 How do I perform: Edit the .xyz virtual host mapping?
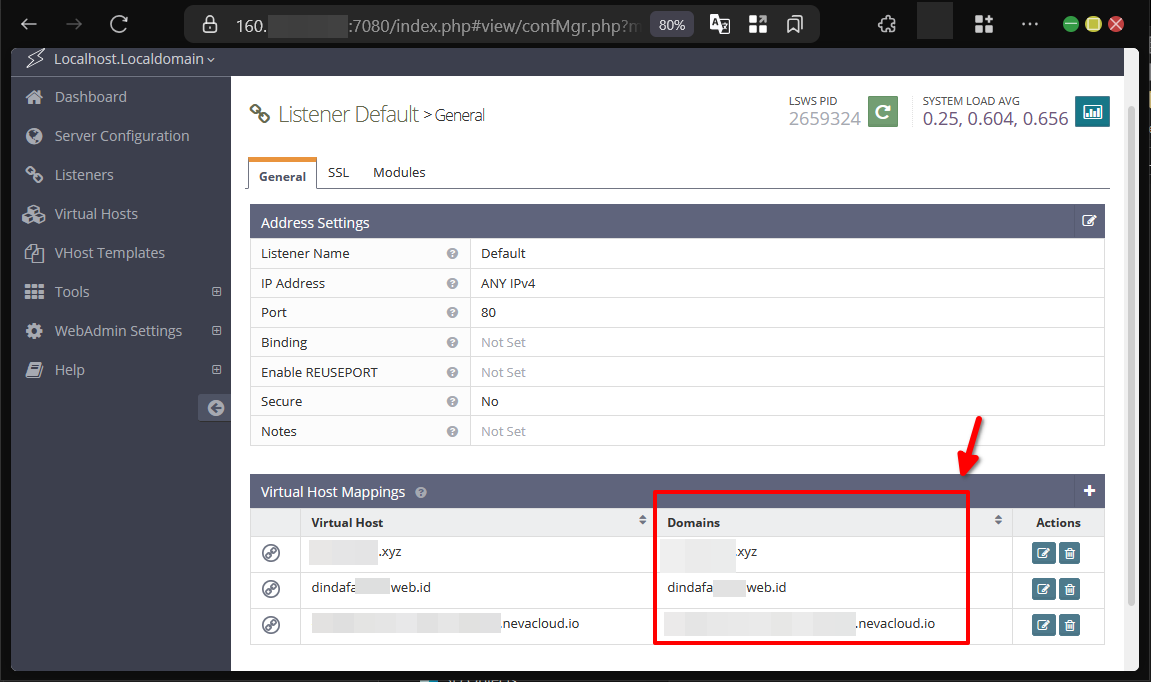1043,554
